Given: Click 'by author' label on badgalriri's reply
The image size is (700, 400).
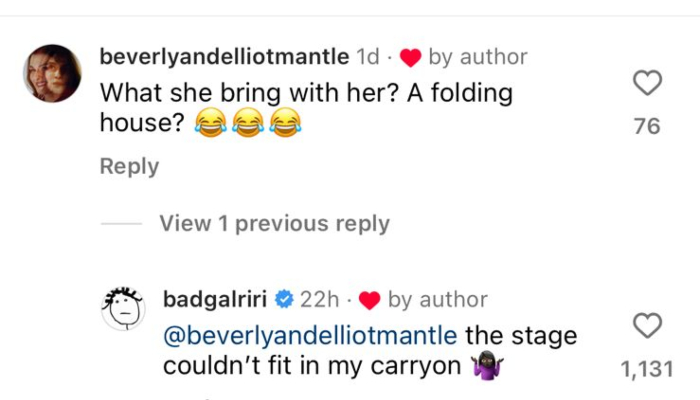Looking at the screenshot, I should pyautogui.click(x=437, y=299).
